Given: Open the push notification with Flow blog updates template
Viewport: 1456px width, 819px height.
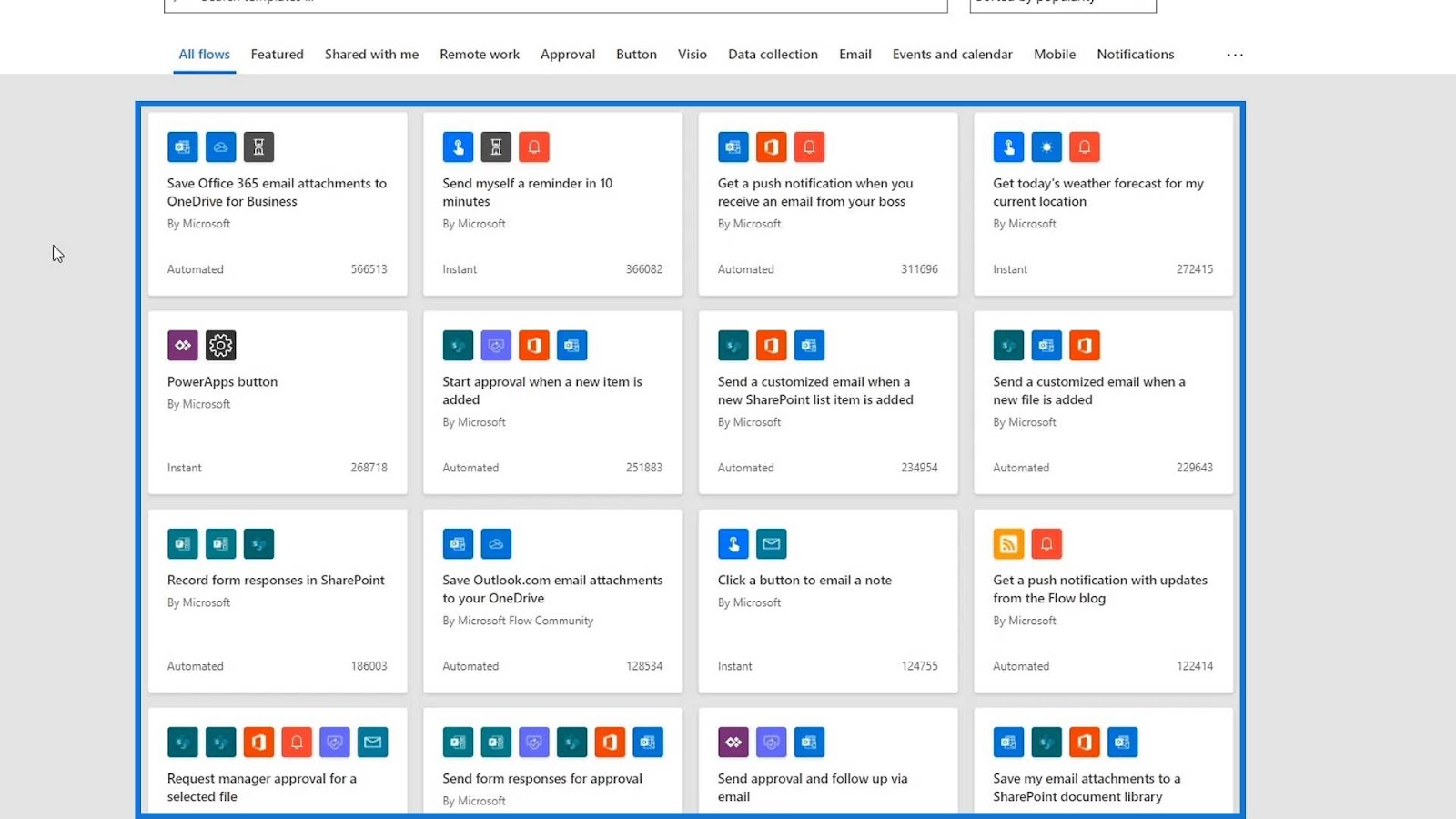Looking at the screenshot, I should tap(1104, 601).
